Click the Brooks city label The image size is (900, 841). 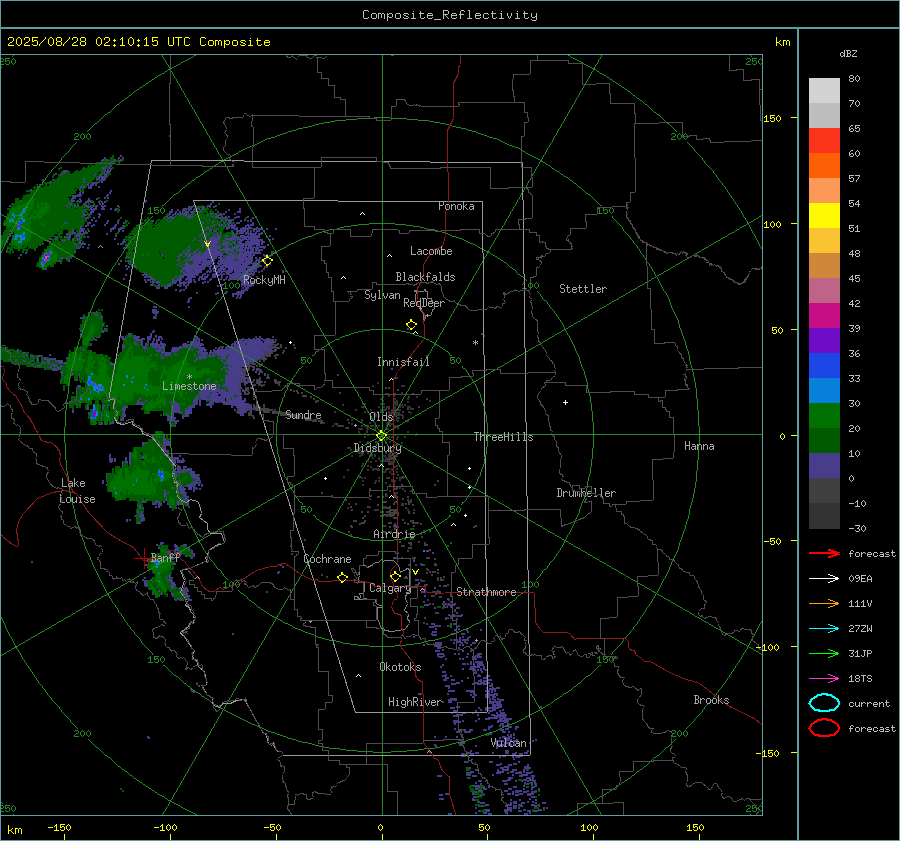click(711, 700)
